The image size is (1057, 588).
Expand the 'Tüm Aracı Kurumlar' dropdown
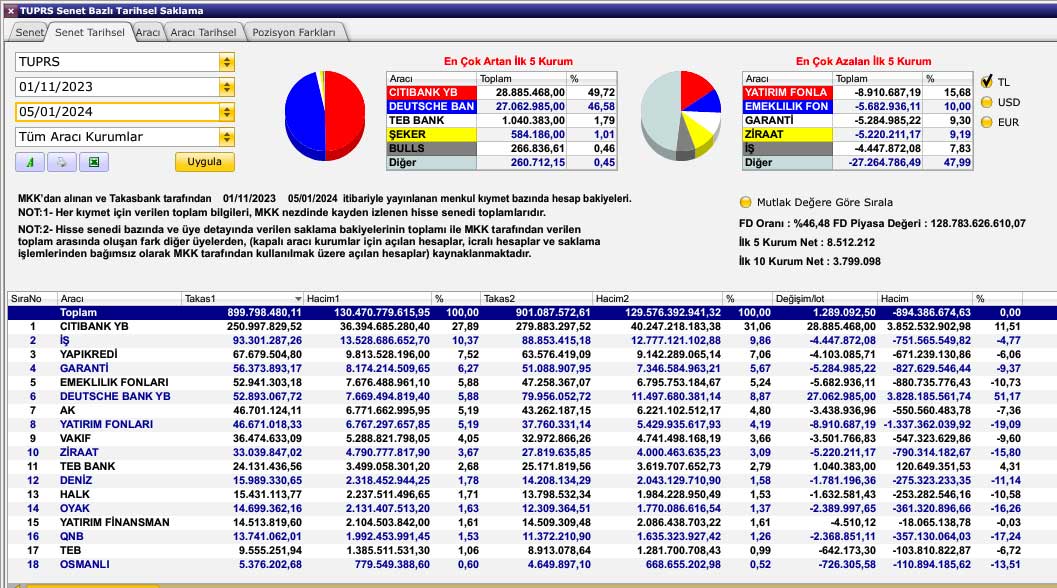click(x=227, y=137)
